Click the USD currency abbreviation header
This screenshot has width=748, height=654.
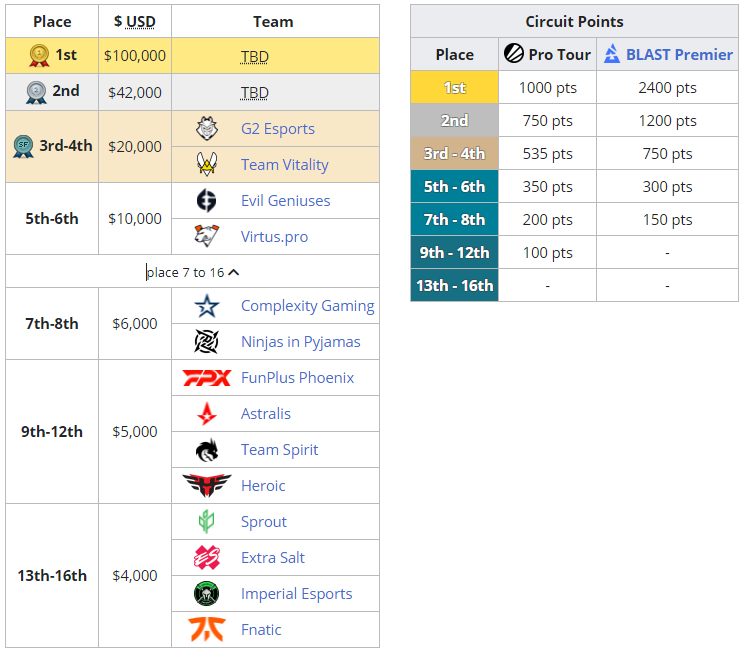140,21
